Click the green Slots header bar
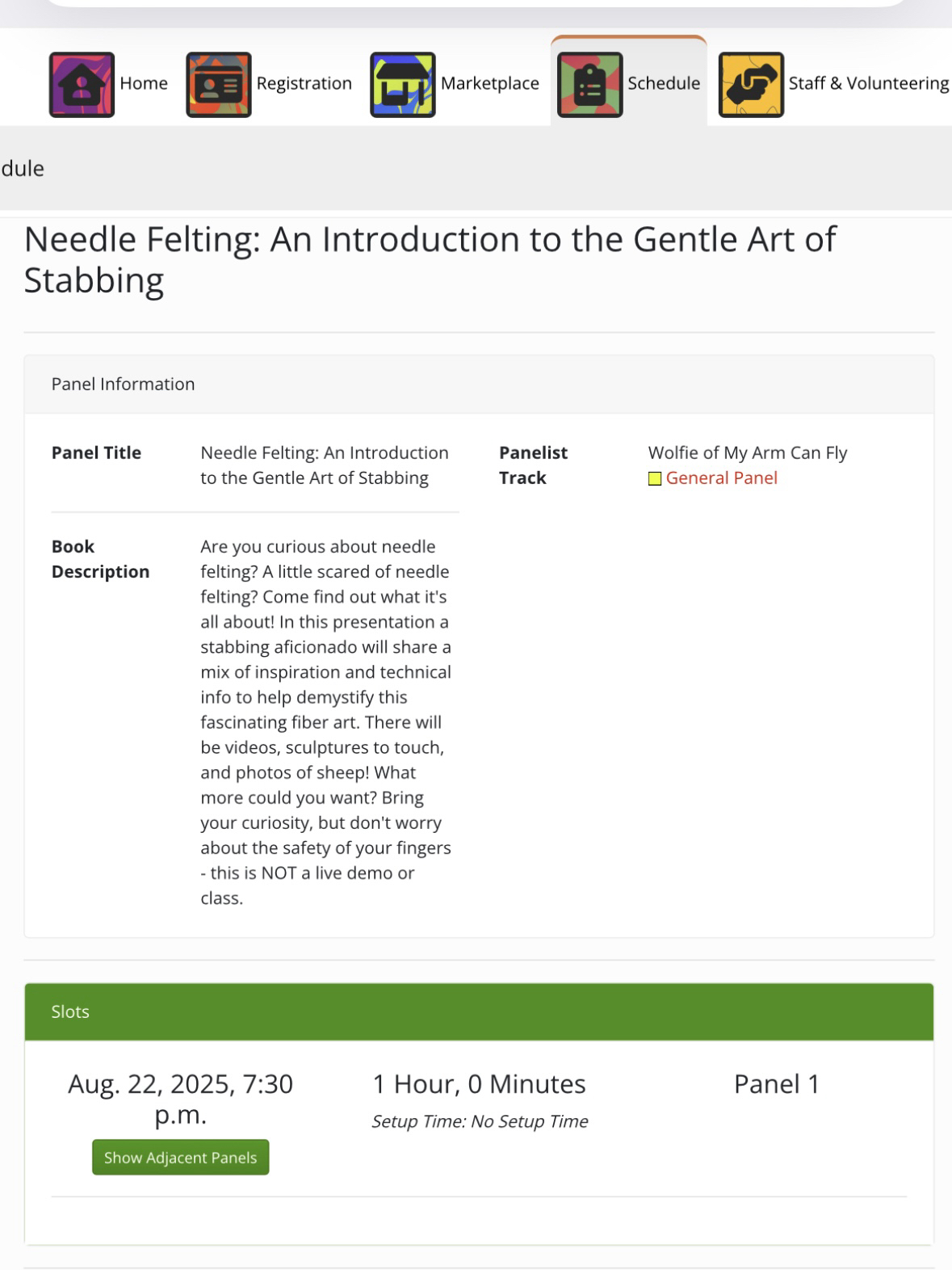The image size is (952, 1270). coord(479,1011)
